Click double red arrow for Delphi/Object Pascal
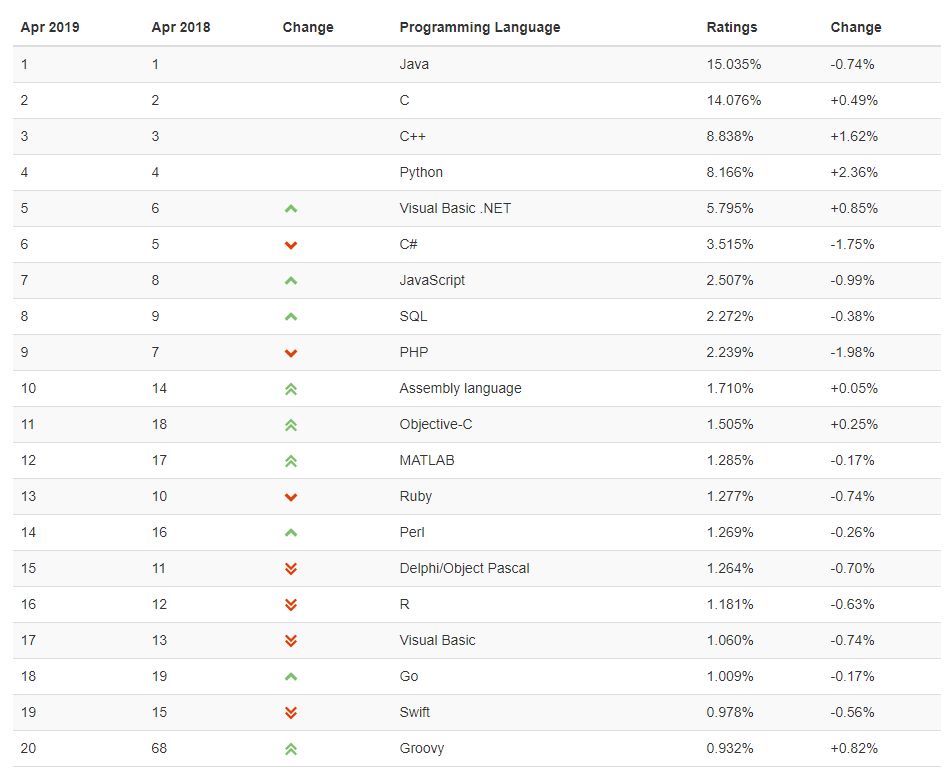This screenshot has height=773, width=952. 291,568
